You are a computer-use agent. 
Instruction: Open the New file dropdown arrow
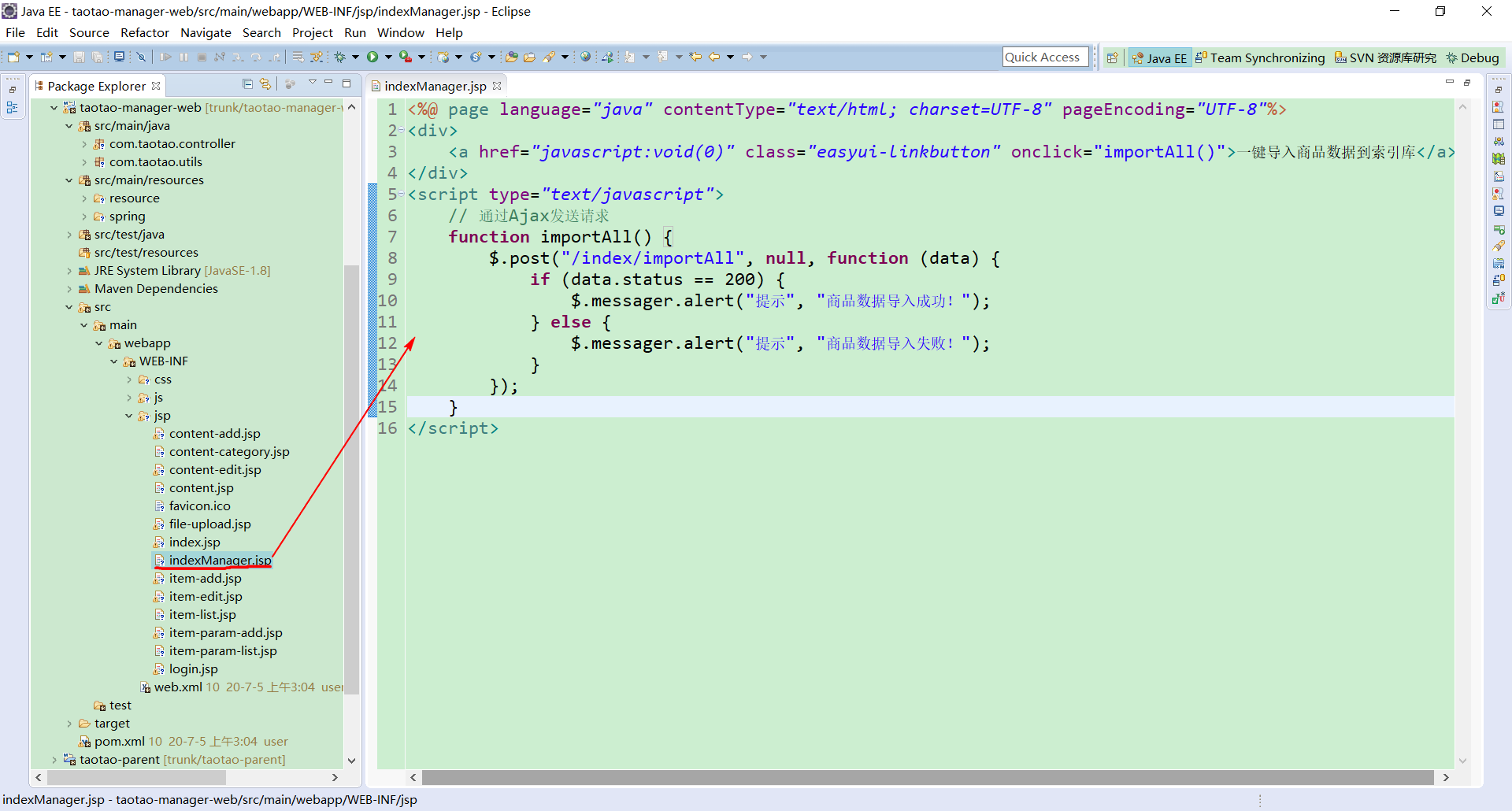point(29,57)
